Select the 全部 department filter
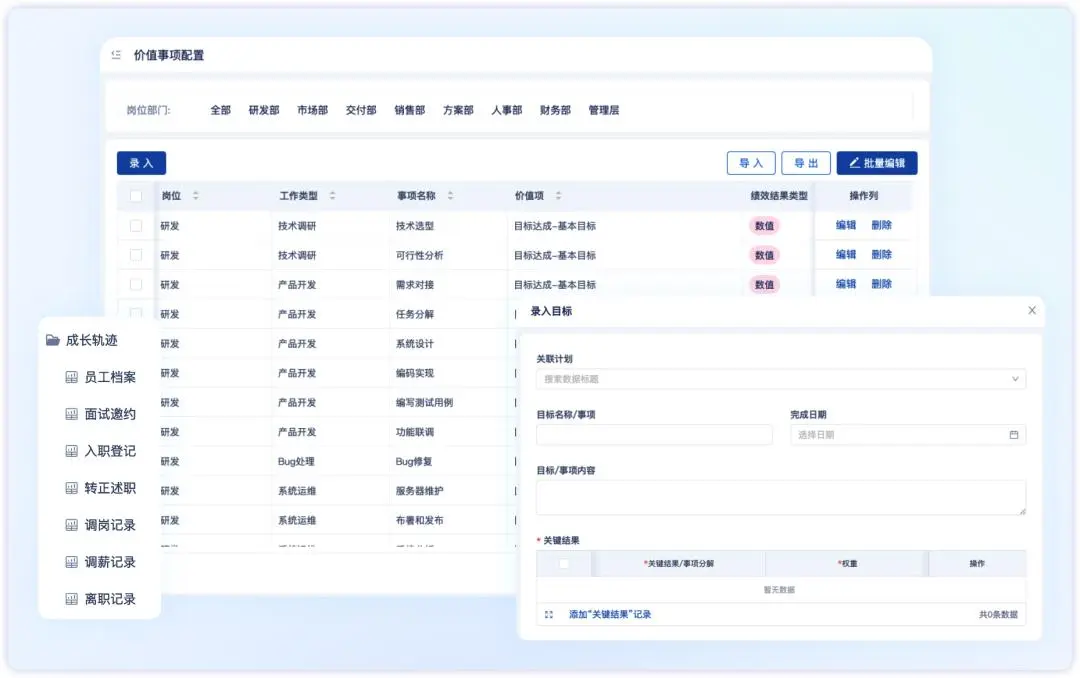The width and height of the screenshot is (1080, 678). tap(220, 110)
